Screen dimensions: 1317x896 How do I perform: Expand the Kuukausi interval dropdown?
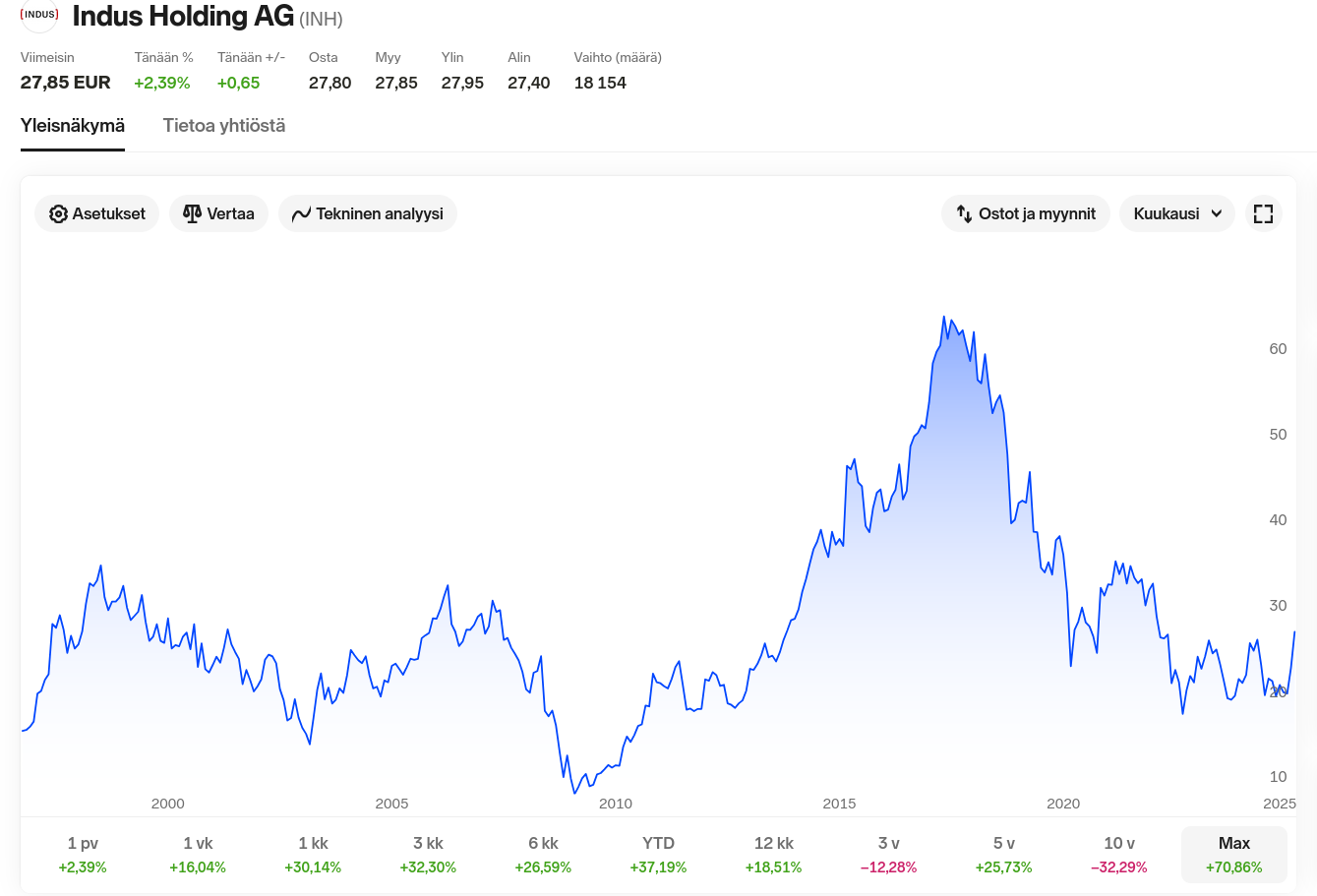click(1176, 213)
